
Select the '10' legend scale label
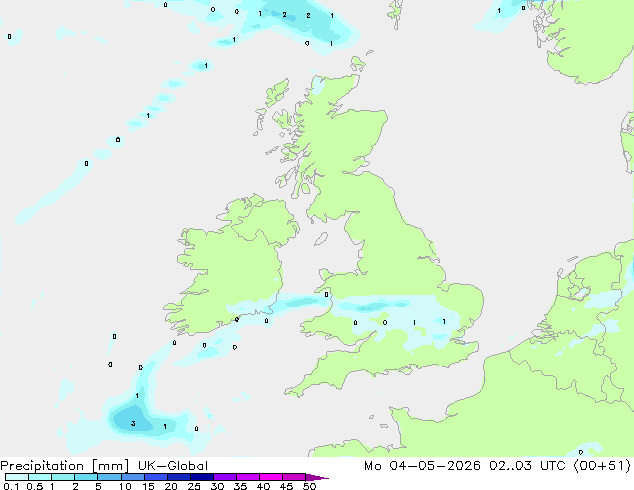pyautogui.click(x=125, y=486)
